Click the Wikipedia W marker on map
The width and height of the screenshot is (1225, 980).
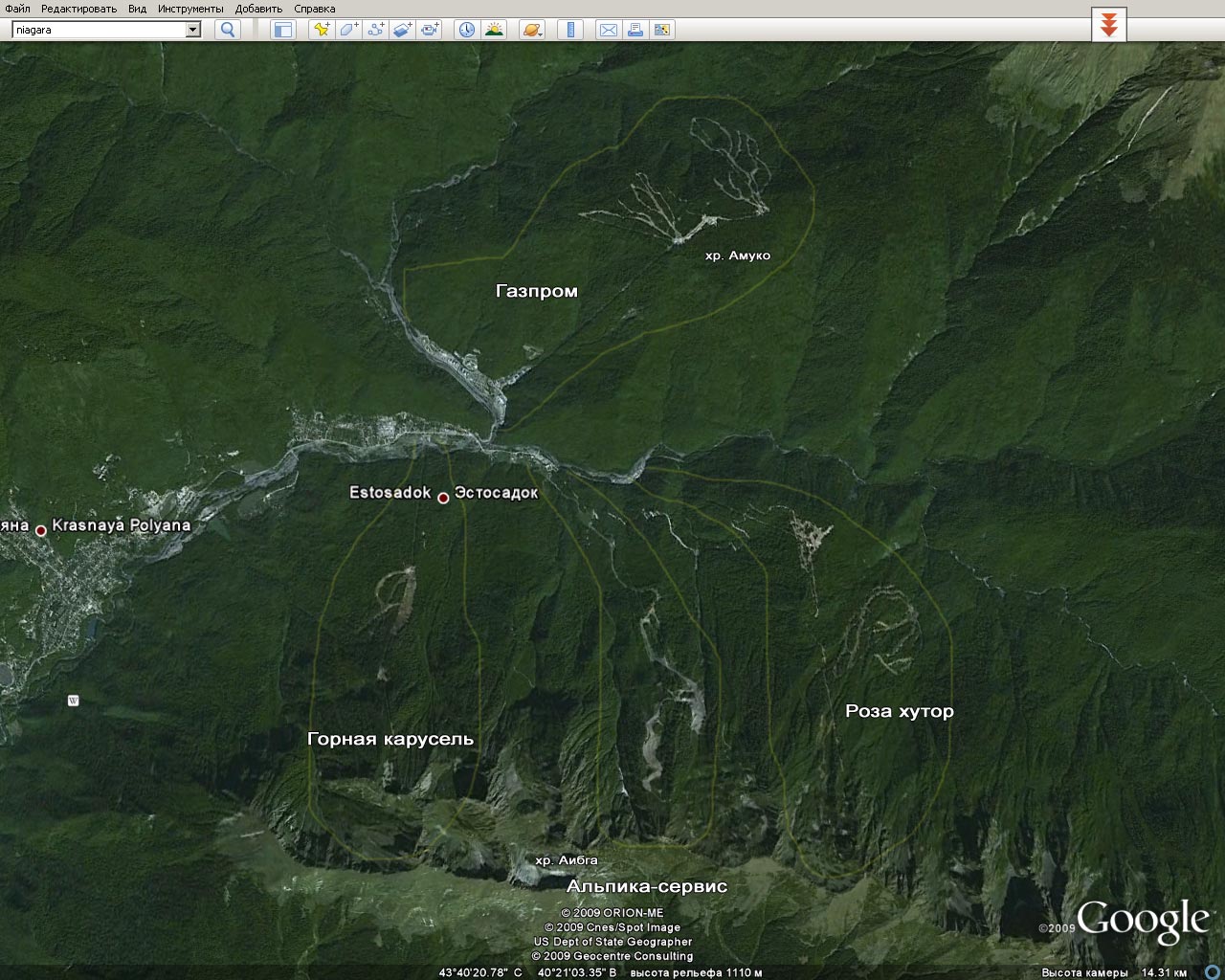[74, 701]
